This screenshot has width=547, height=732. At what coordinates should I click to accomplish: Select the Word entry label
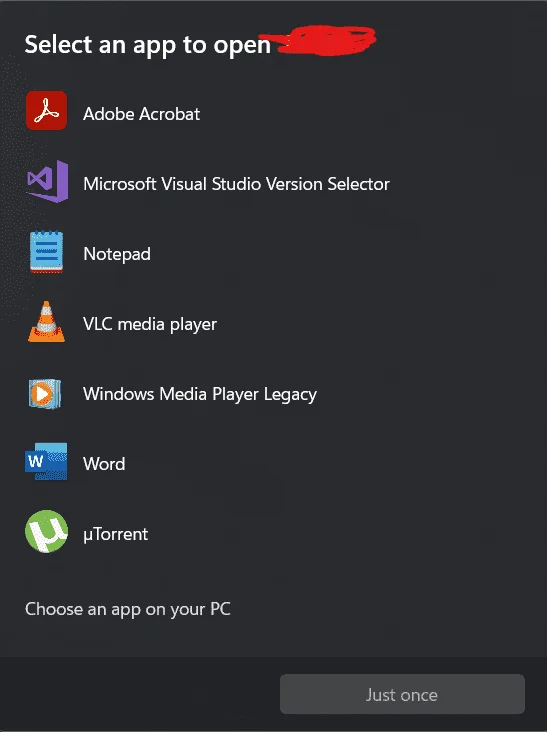coord(104,464)
